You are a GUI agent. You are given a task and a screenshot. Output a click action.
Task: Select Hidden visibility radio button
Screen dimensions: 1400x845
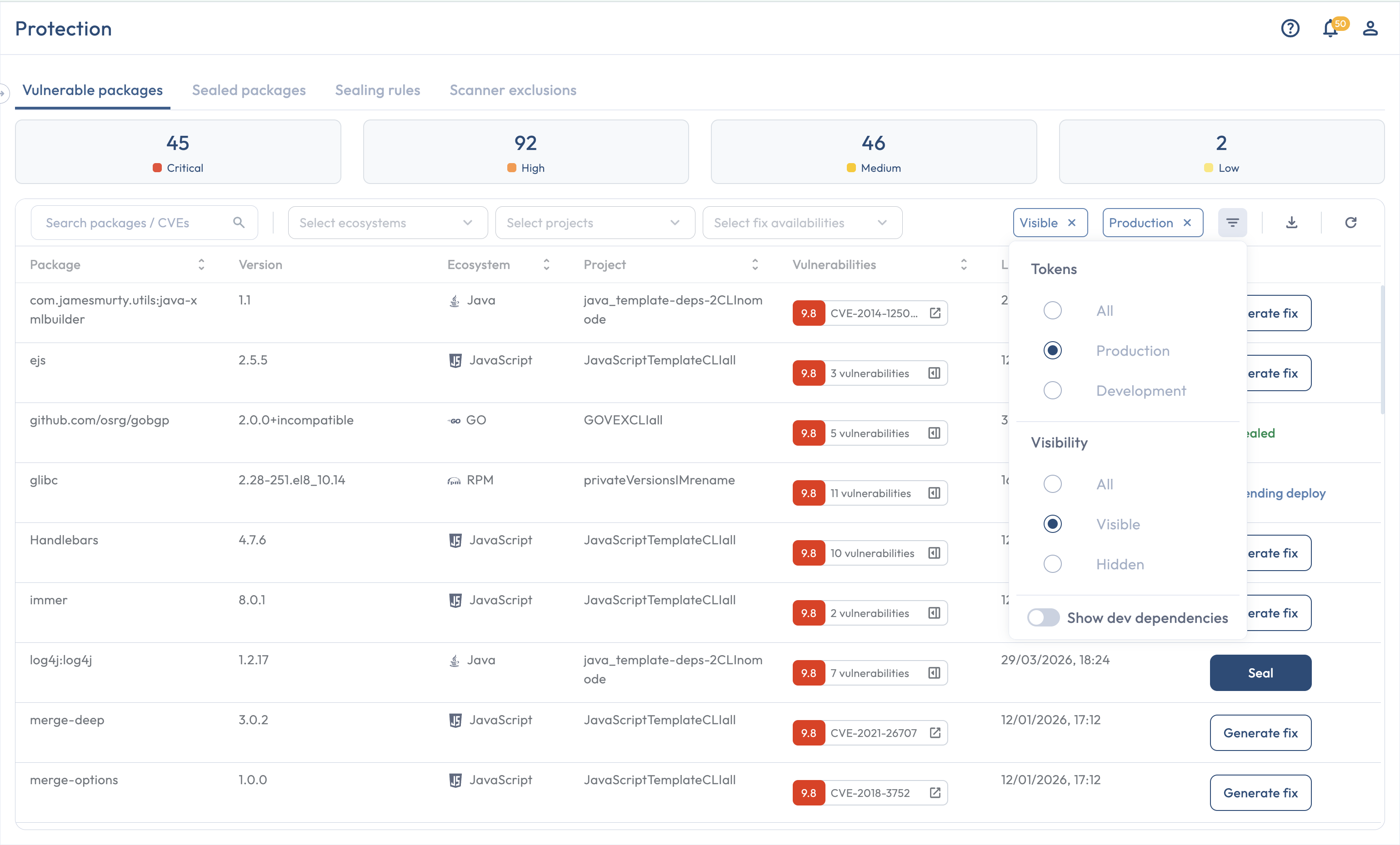[x=1052, y=564]
